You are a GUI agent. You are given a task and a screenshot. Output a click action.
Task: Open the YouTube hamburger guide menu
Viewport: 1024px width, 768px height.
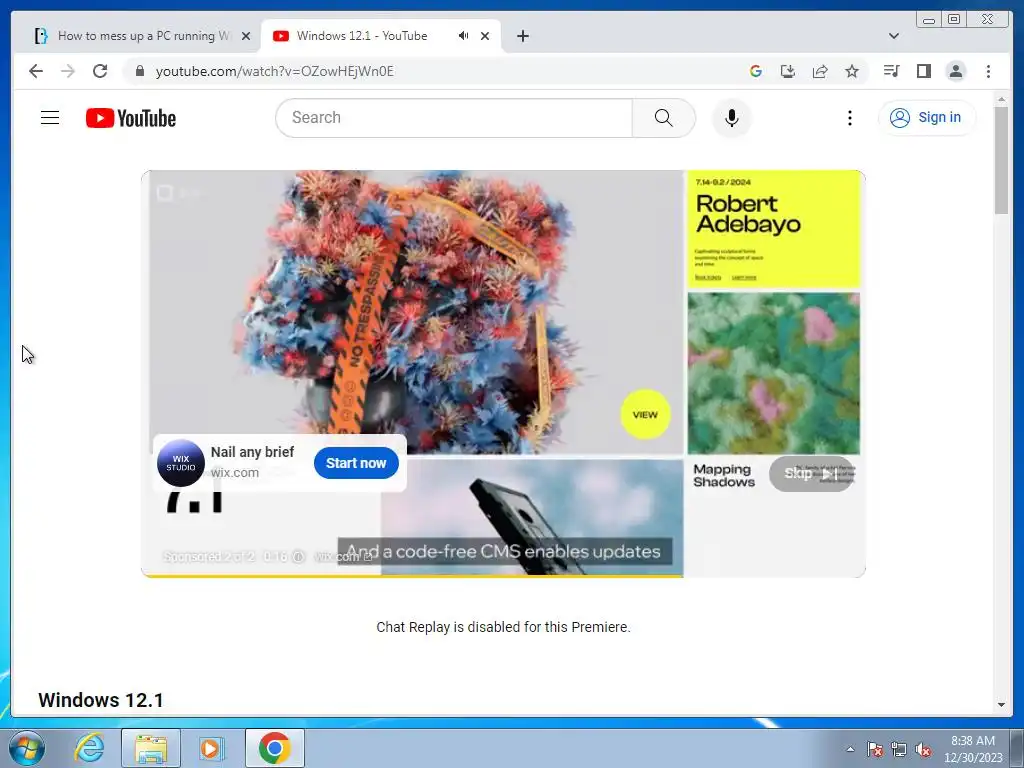[x=50, y=118]
